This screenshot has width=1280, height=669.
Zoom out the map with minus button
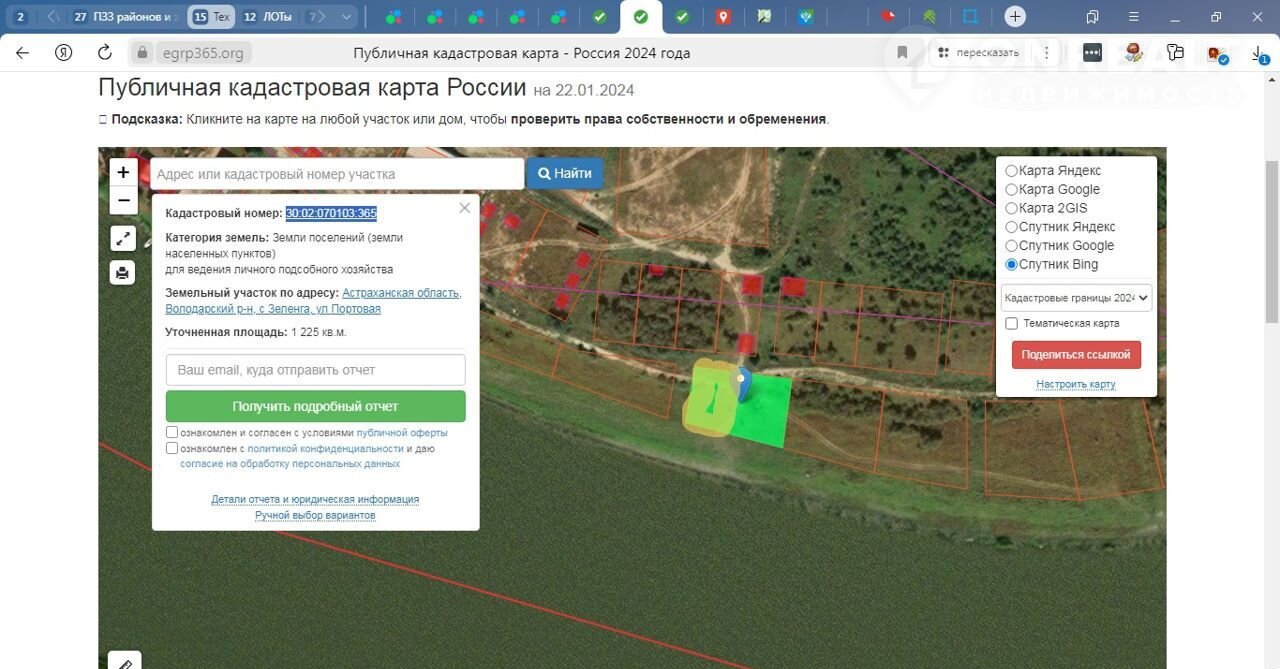tap(123, 201)
